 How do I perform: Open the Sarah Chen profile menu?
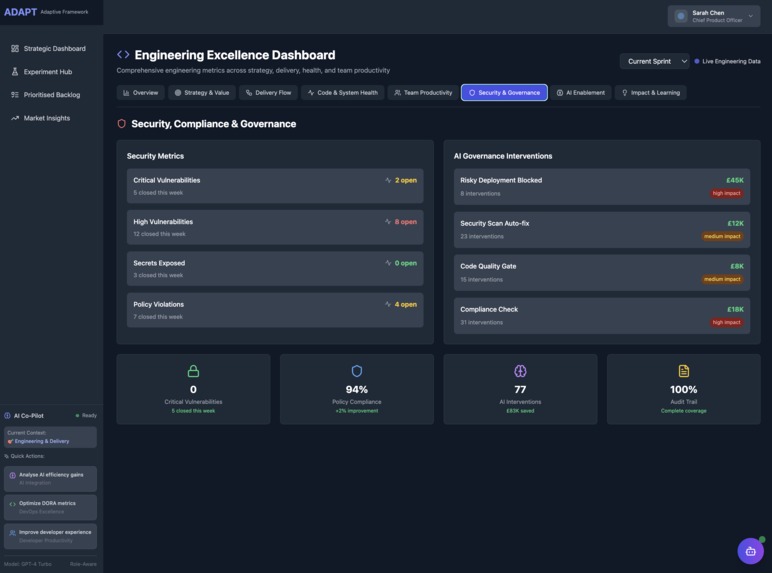pos(713,16)
